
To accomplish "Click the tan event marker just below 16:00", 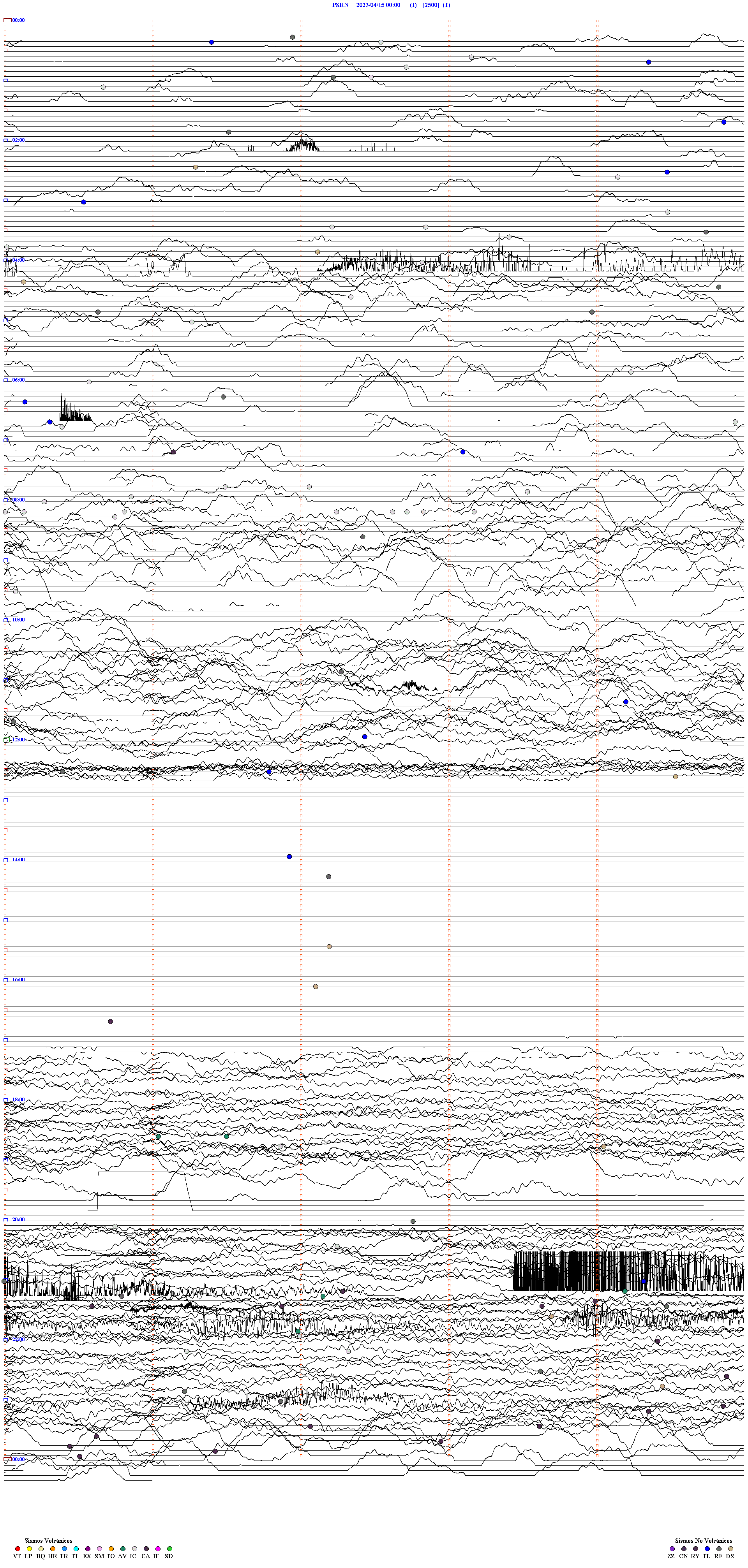I will (316, 986).
